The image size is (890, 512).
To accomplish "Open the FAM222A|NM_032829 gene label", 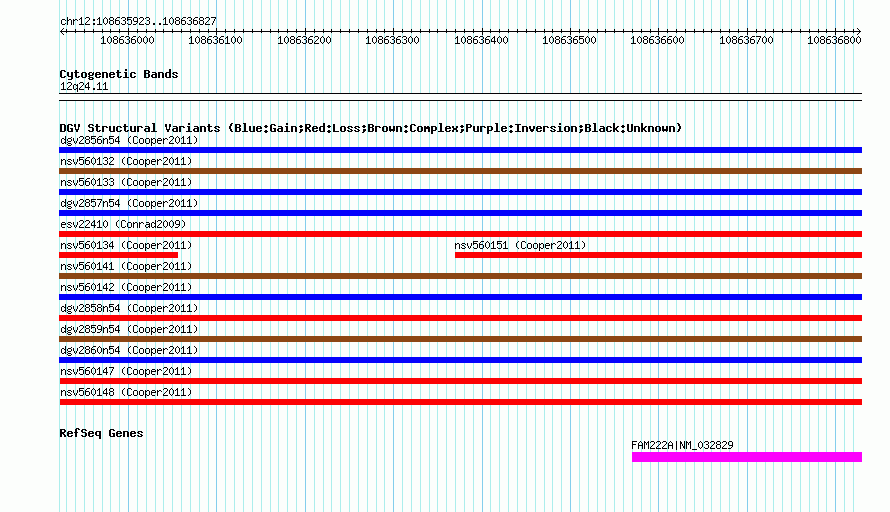I will pyautogui.click(x=682, y=445).
